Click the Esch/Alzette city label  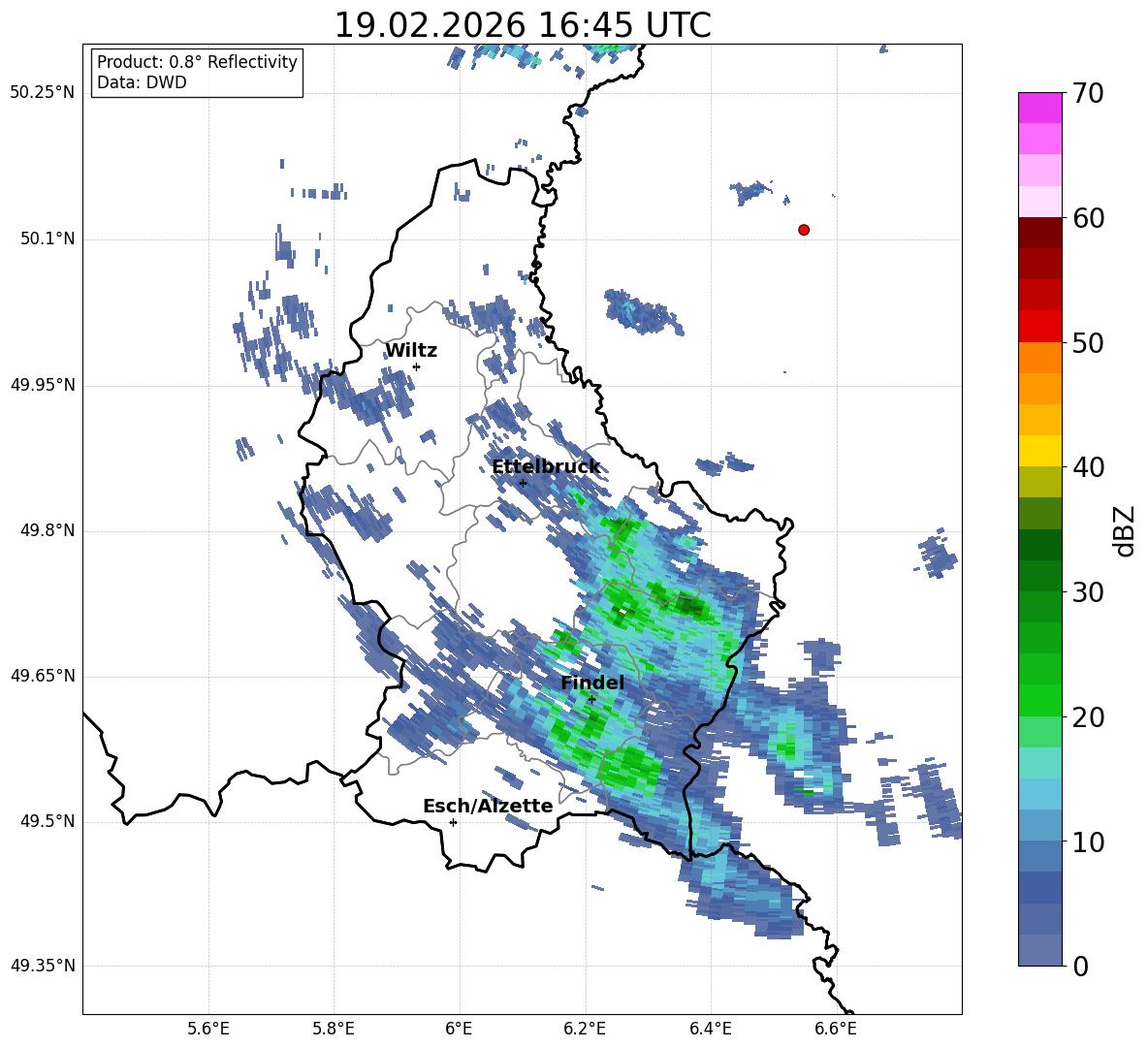click(x=488, y=807)
